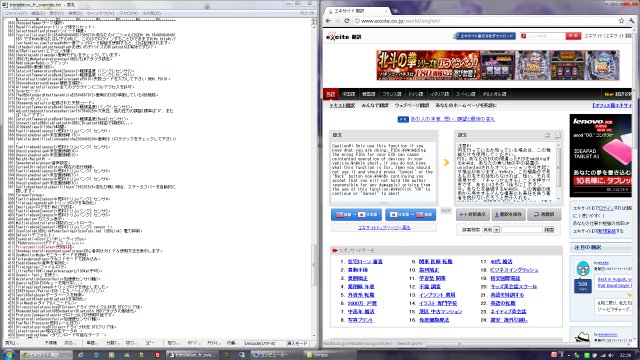Open the Windows Start menu

click(x=9, y=354)
